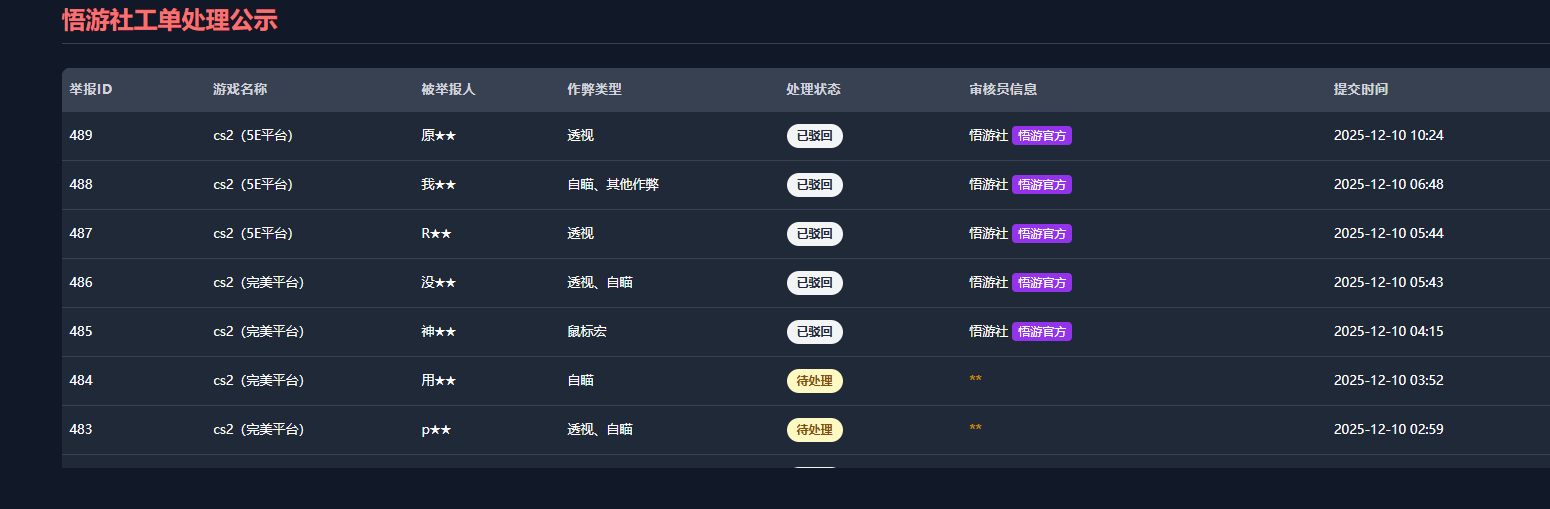Image resolution: width=1550 pixels, height=509 pixels.
Task: Open the 待处理 status of report 483
Action: [x=814, y=430]
